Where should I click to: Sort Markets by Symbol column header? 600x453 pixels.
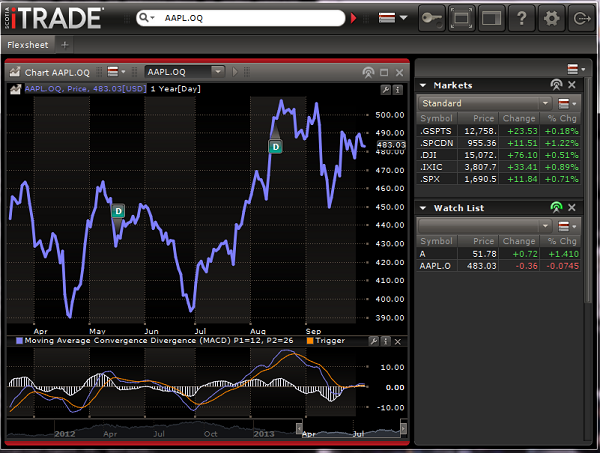pyautogui.click(x=437, y=118)
